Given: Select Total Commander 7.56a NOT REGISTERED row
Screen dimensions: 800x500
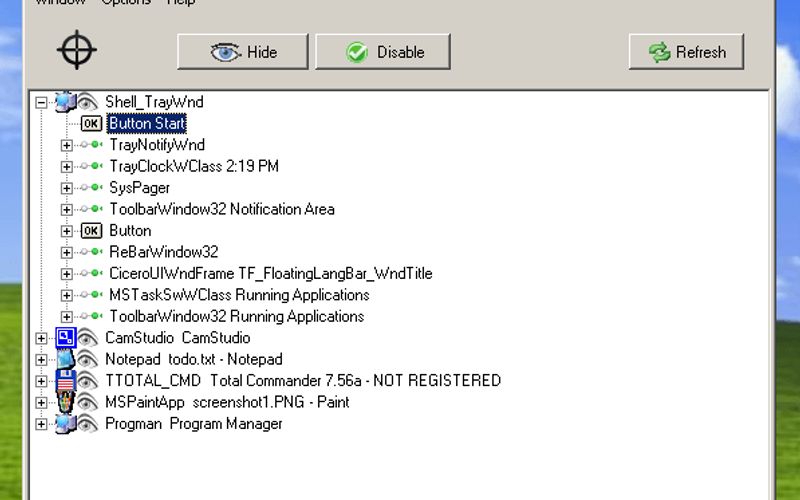Looking at the screenshot, I should pyautogui.click(x=303, y=381).
